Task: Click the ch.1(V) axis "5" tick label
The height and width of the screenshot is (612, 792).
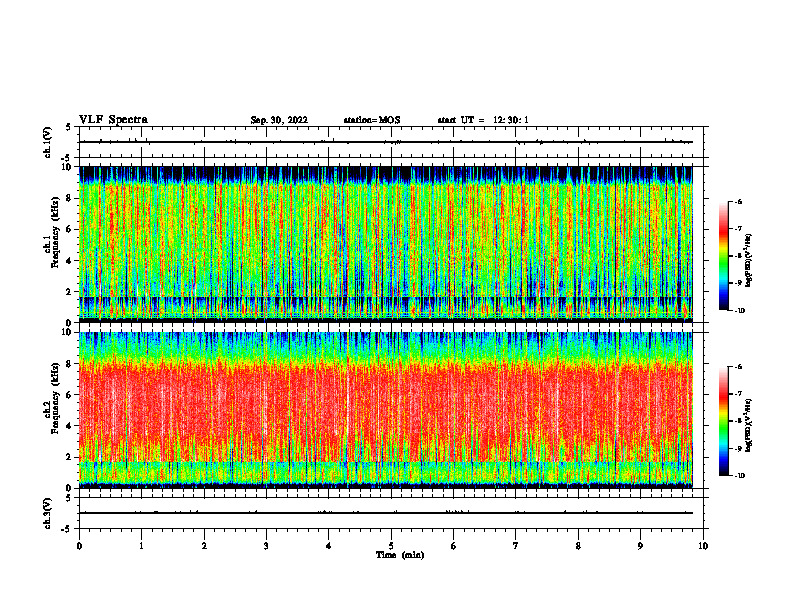Action: [x=69, y=127]
